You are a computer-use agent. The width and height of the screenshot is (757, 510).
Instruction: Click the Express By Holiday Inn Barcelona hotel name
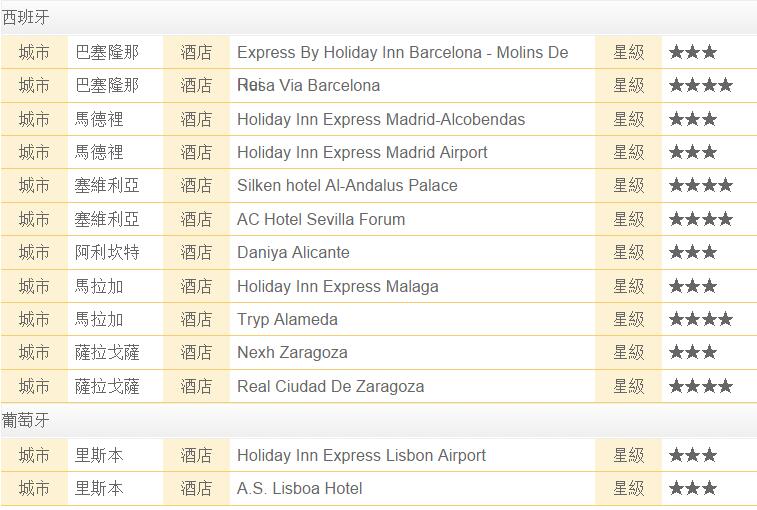[403, 52]
